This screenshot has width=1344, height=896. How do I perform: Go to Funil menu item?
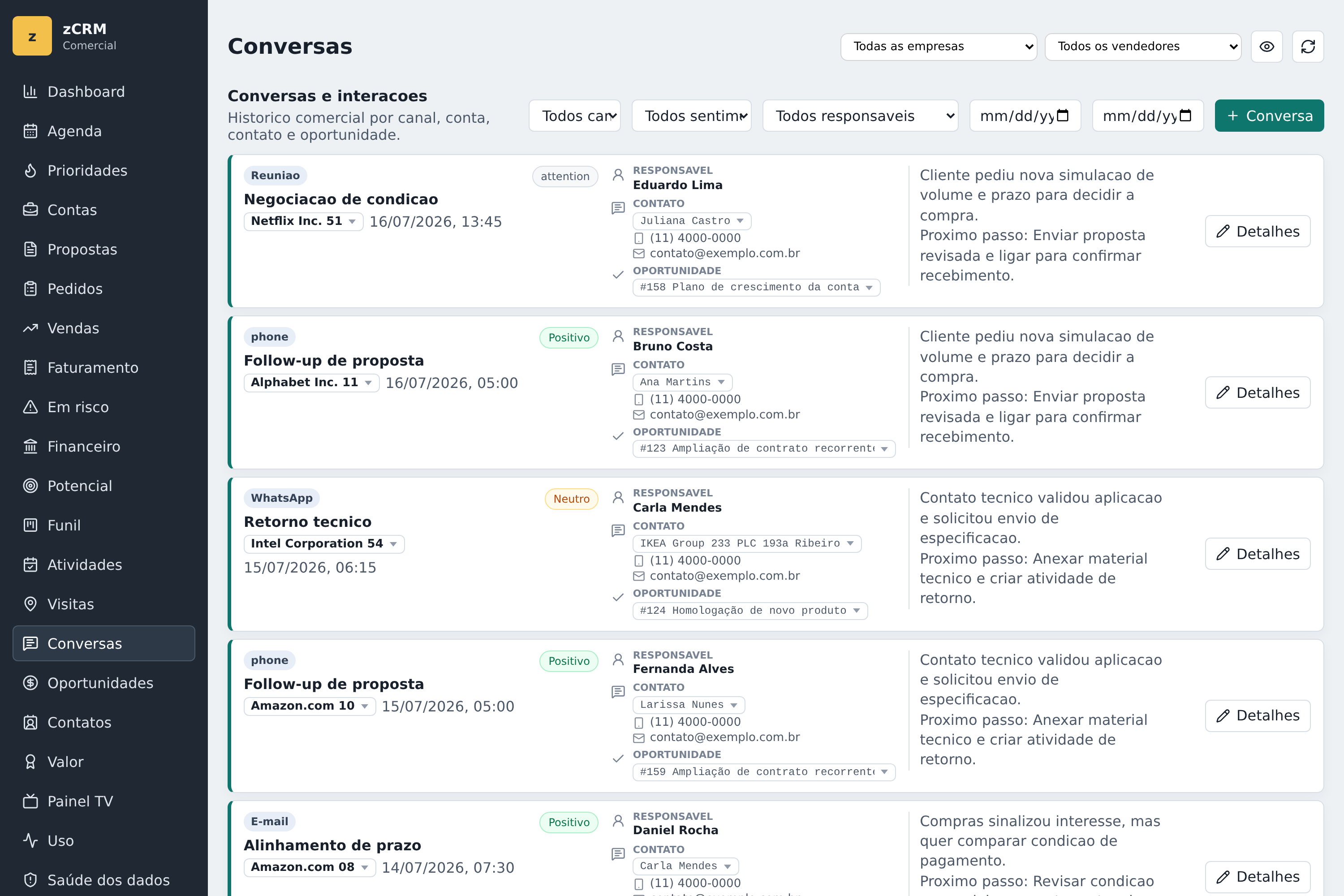[x=104, y=525]
